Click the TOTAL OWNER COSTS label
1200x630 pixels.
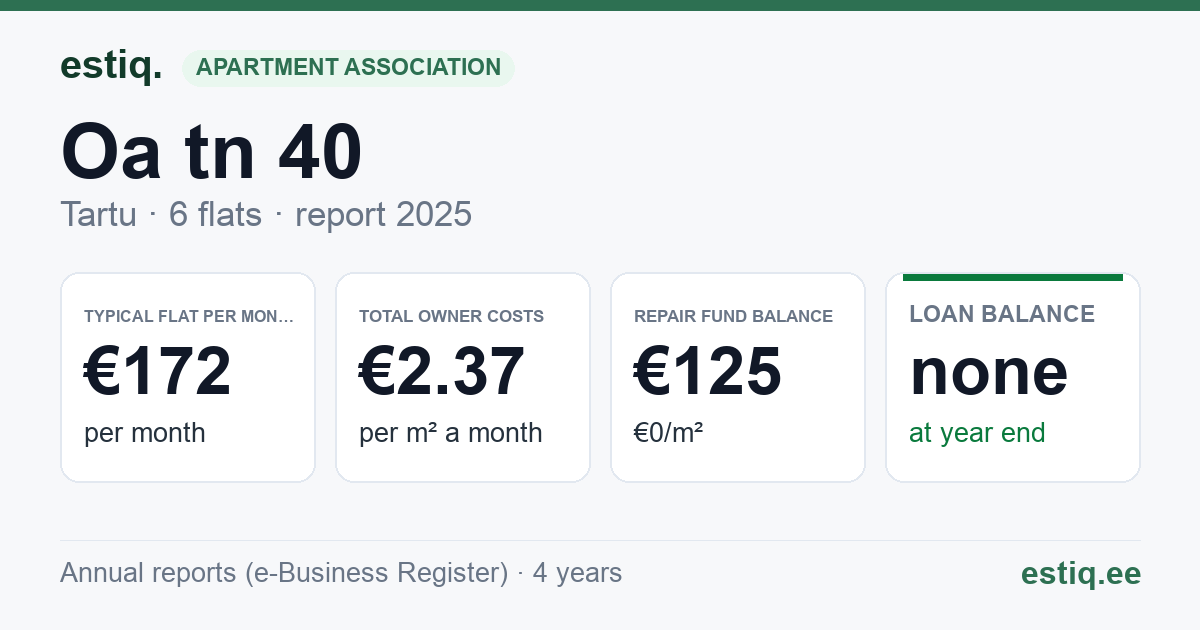pos(451,316)
